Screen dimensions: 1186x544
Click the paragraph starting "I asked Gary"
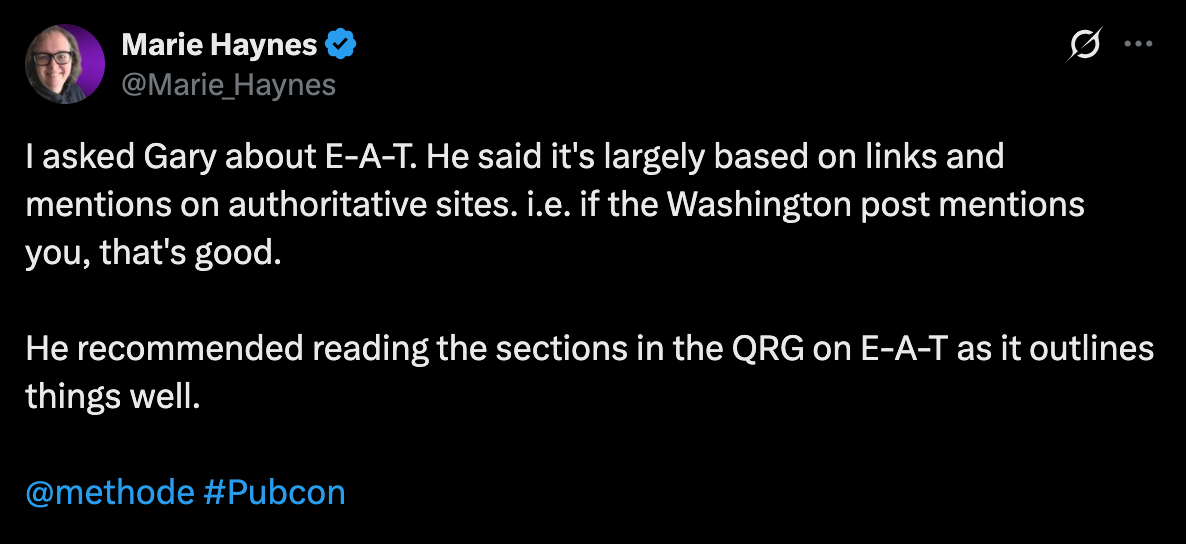click(554, 206)
